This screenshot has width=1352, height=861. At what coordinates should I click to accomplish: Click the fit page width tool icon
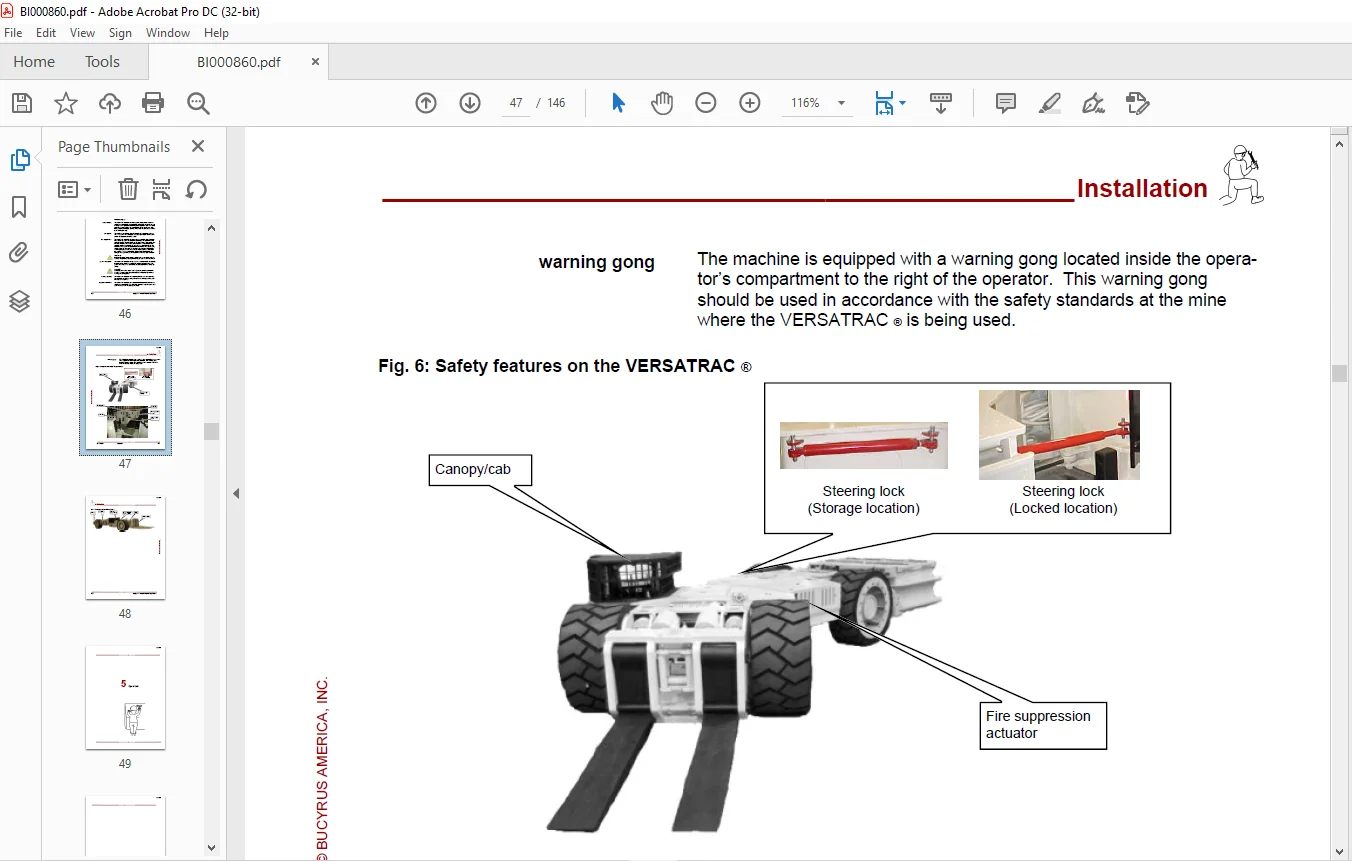point(884,103)
